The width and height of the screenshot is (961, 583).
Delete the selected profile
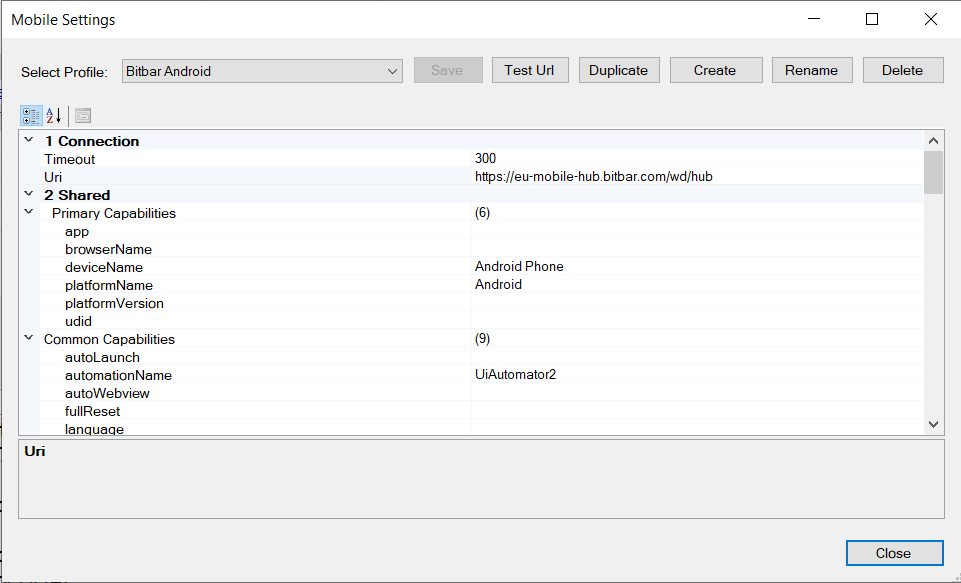pyautogui.click(x=902, y=70)
